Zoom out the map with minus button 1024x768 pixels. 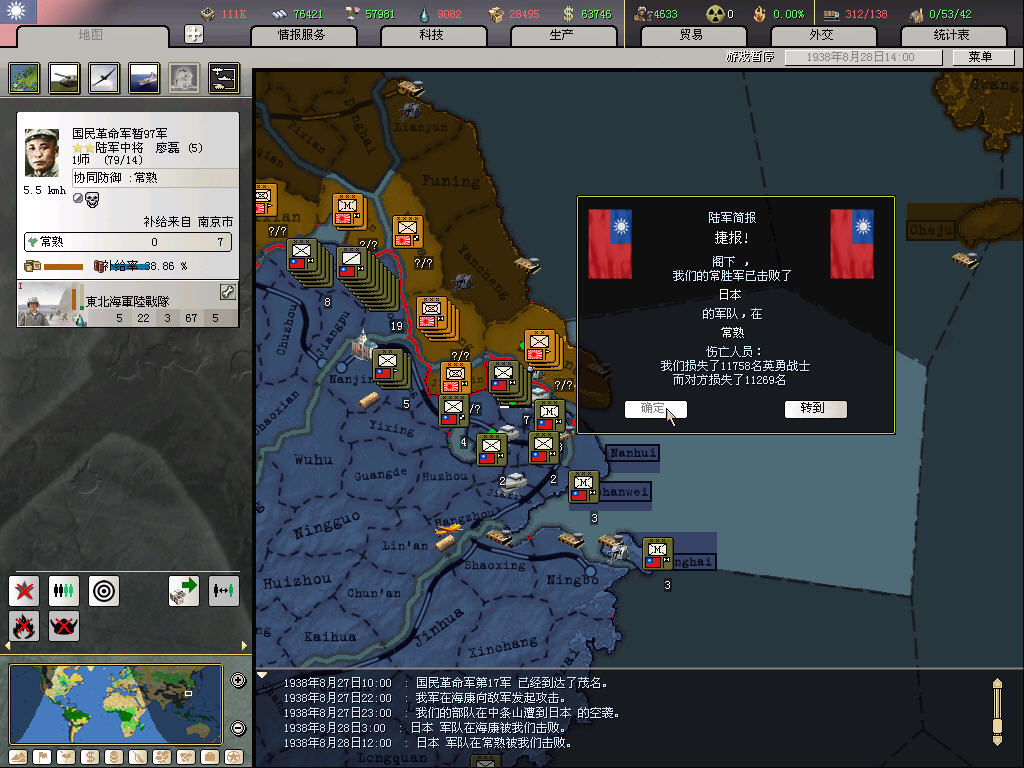[238, 728]
